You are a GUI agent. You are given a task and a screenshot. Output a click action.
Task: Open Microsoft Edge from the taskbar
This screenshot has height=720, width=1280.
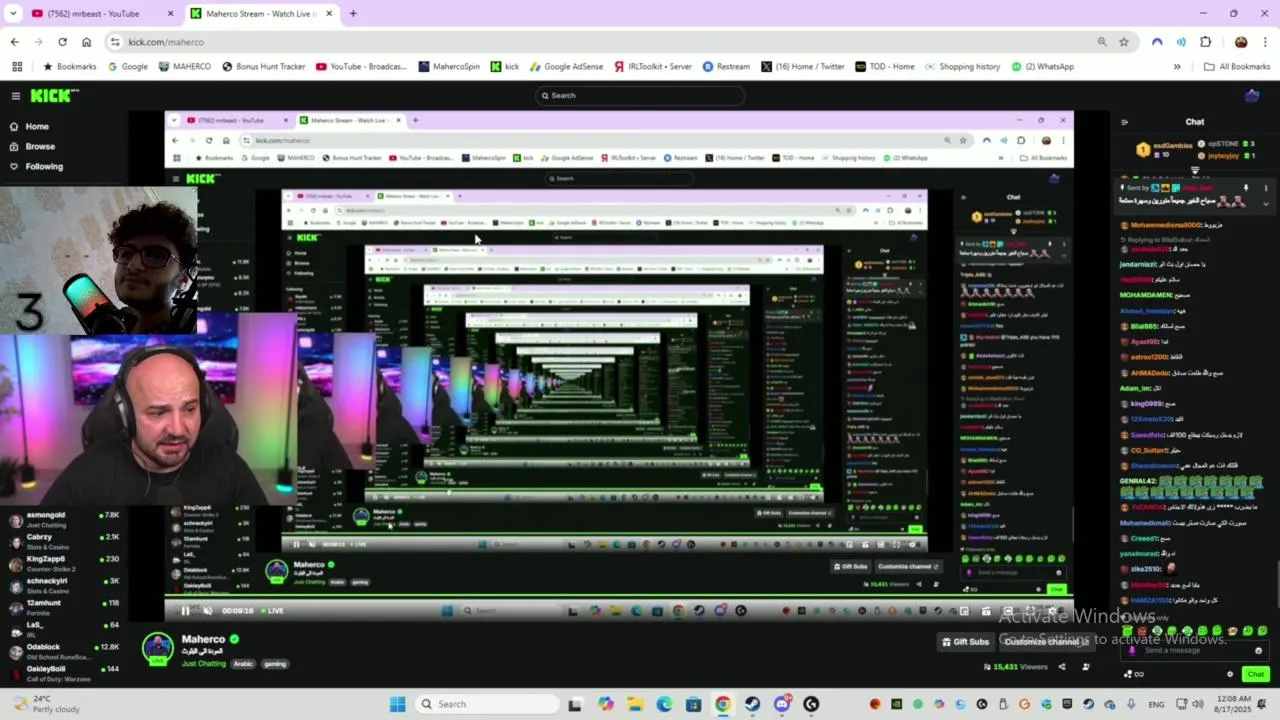[x=664, y=704]
